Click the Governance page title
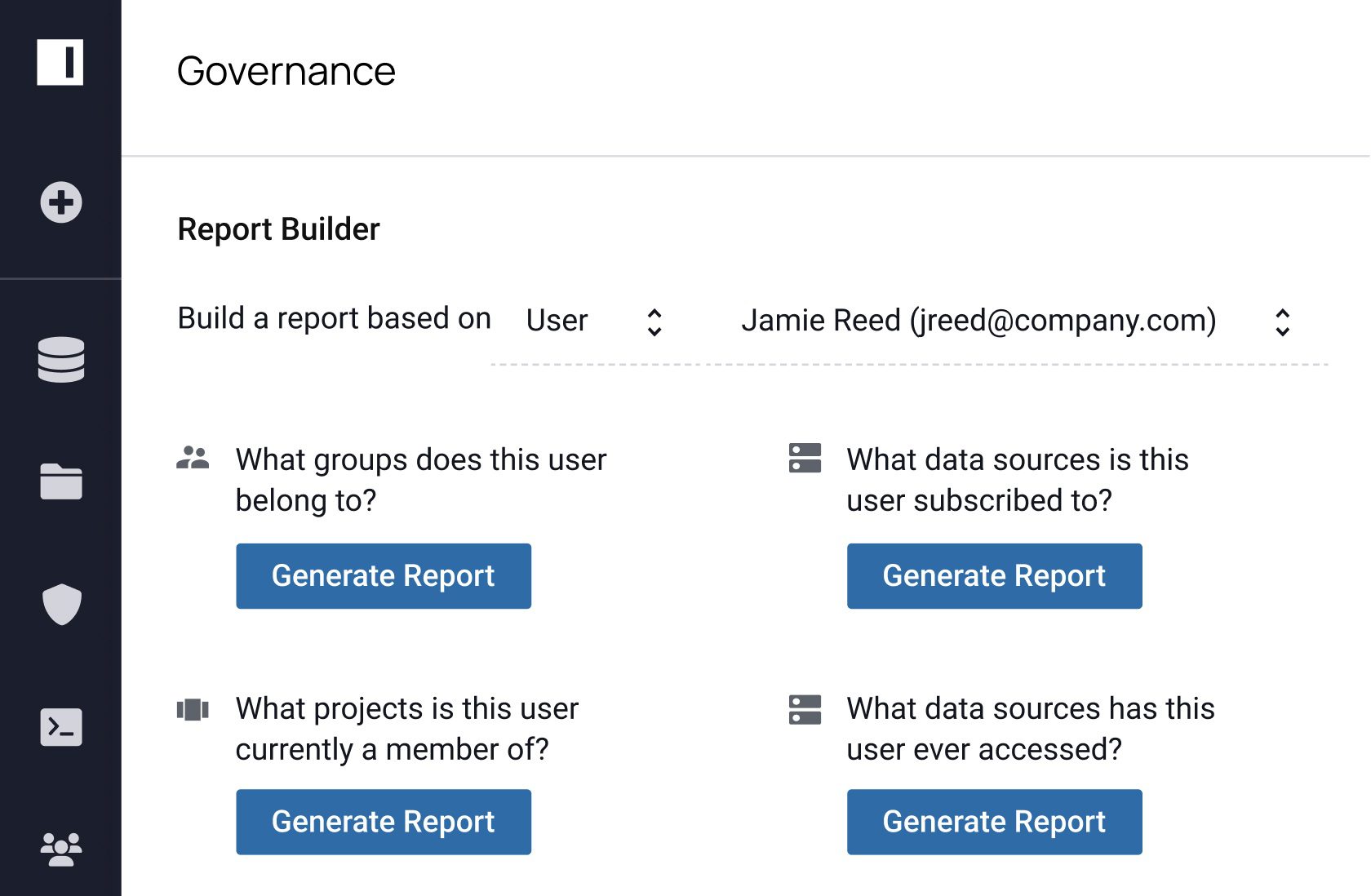The image size is (1371, 896). click(286, 71)
